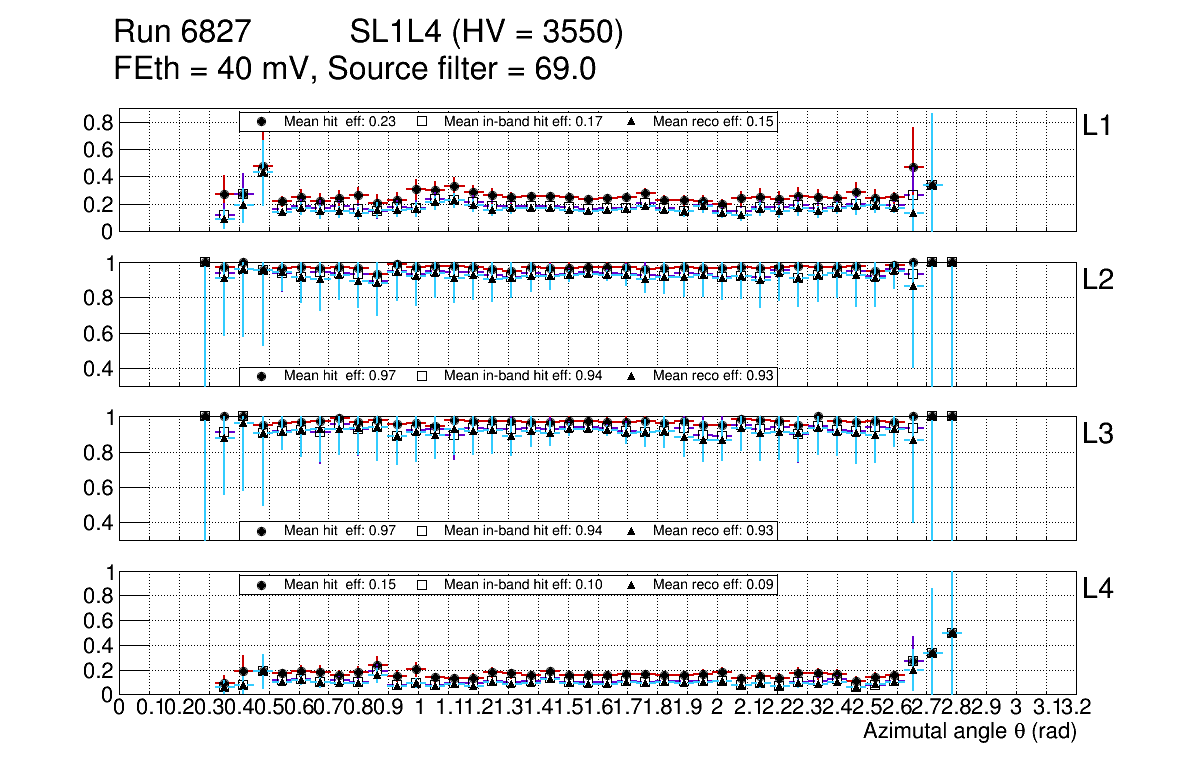The height and width of the screenshot is (772, 1196).
Task: Click the triangle marker in L2 legend
Action: 632,376
